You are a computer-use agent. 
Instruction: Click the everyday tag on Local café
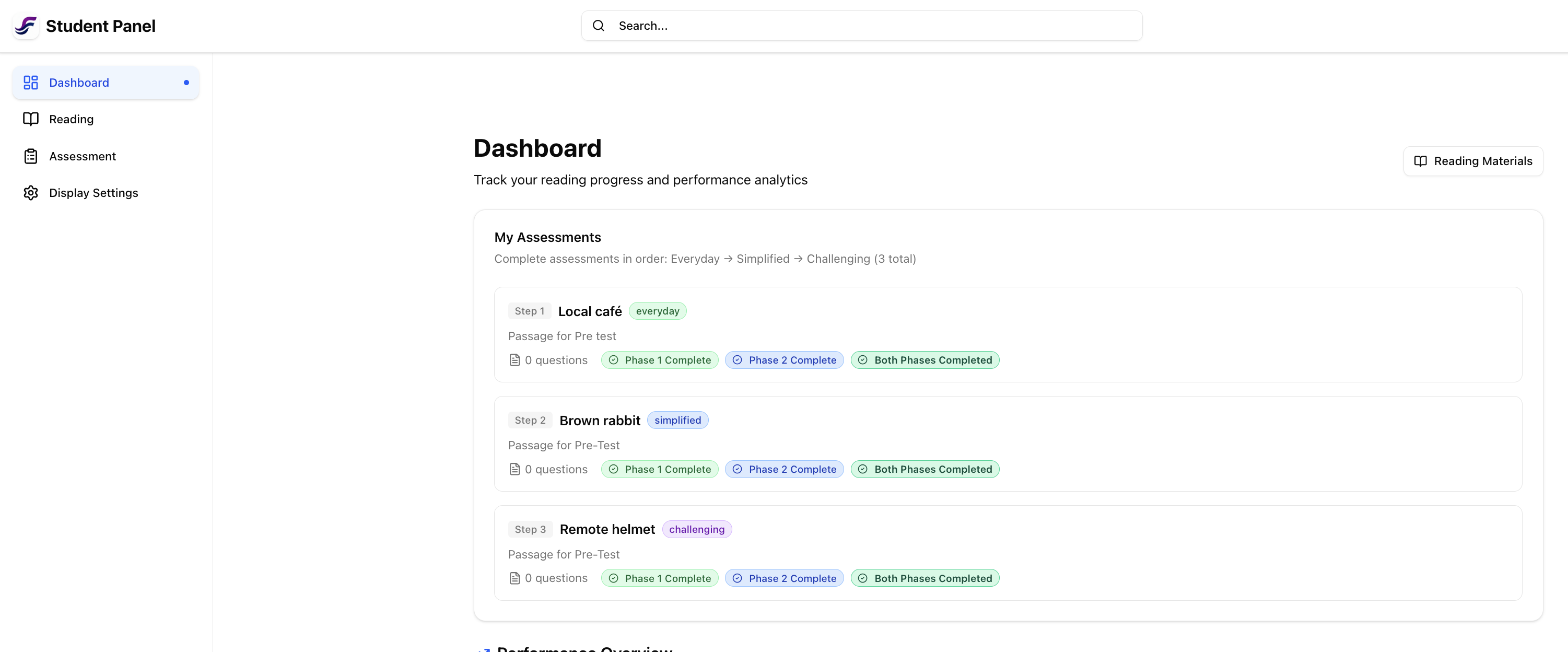pos(658,311)
